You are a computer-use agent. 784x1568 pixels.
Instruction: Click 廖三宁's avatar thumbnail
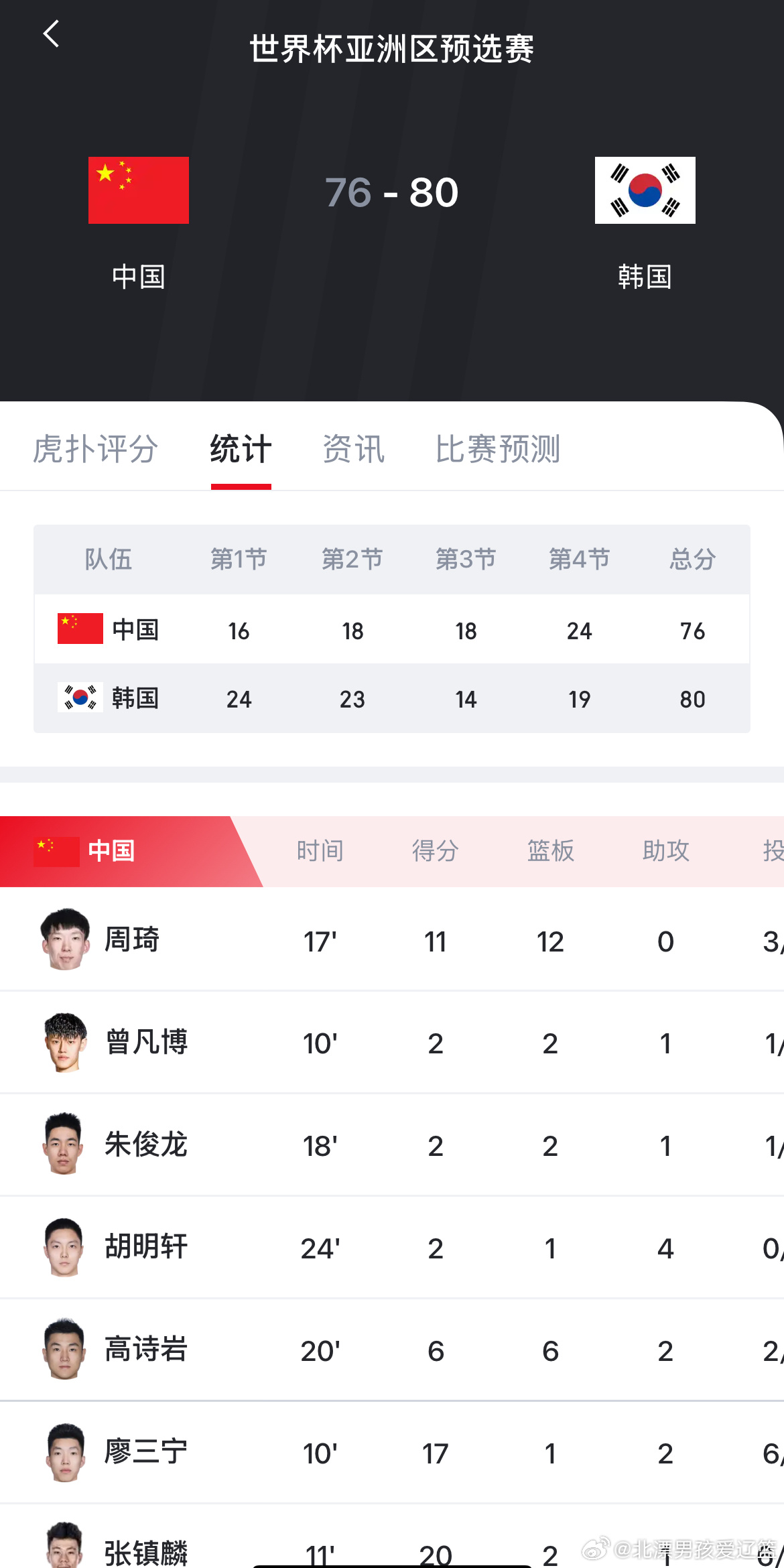[64, 1452]
